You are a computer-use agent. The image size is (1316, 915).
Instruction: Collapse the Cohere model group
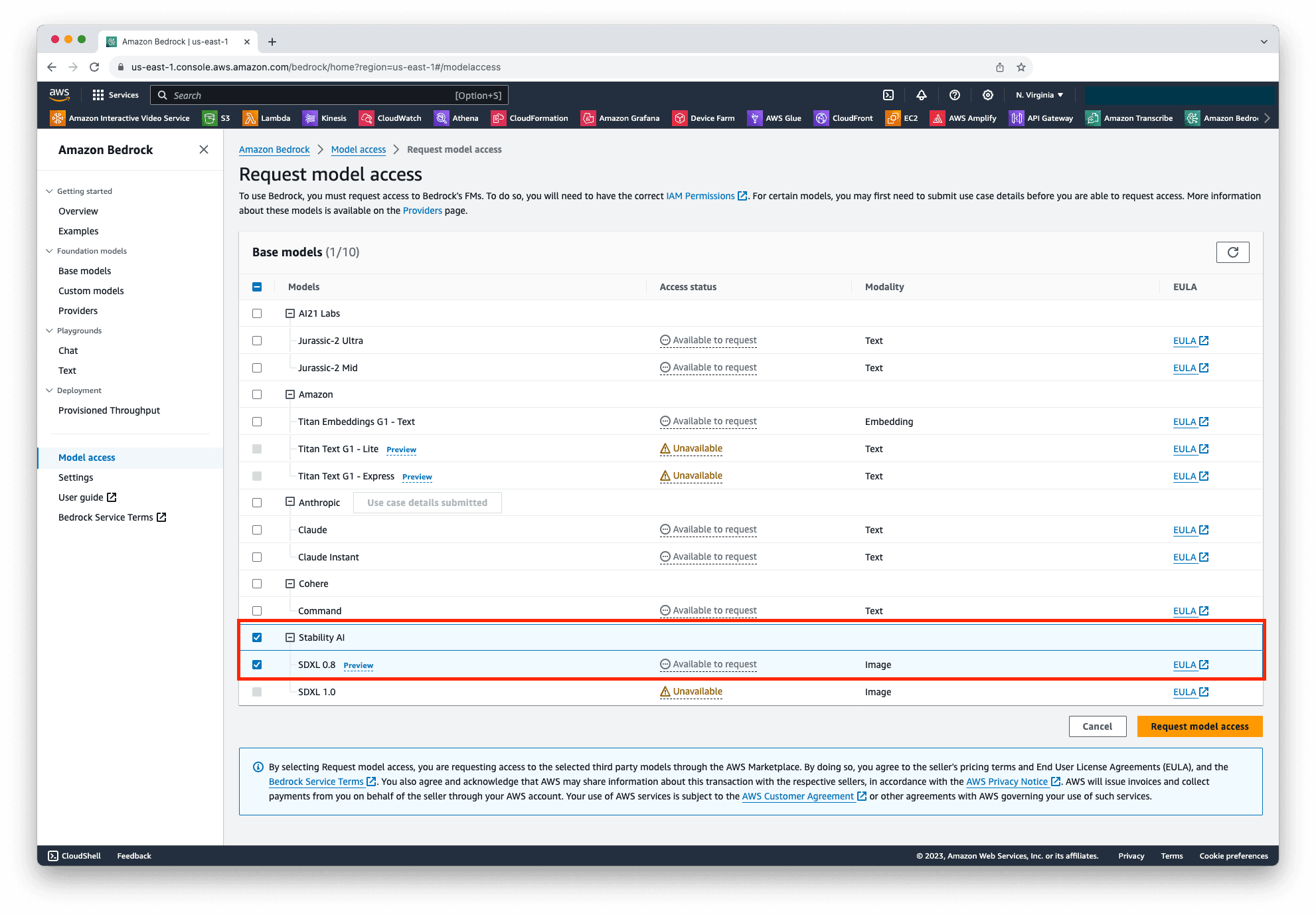click(290, 584)
